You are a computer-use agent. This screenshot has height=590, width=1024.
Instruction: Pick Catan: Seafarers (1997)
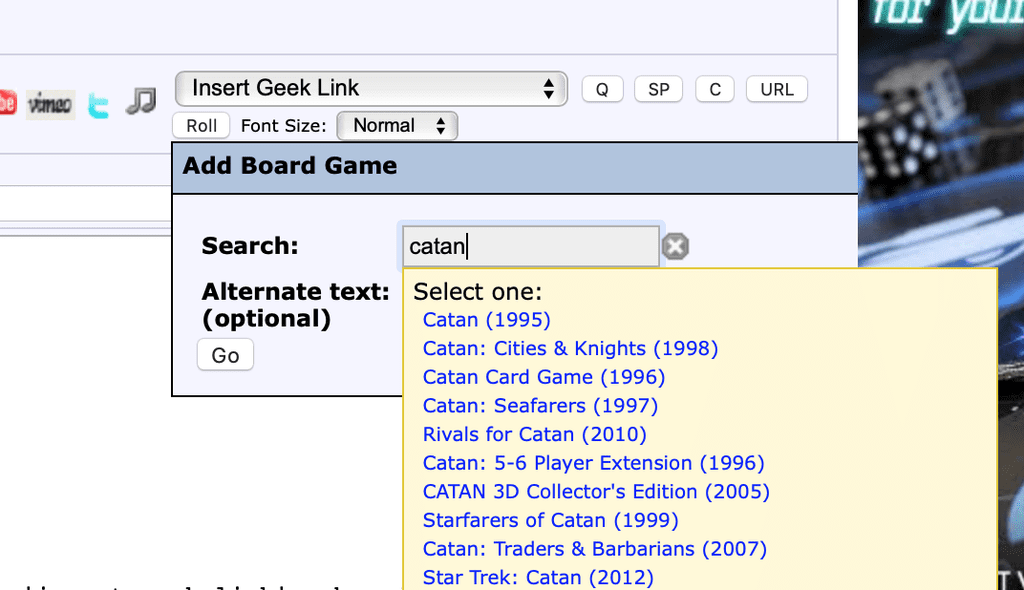point(540,406)
